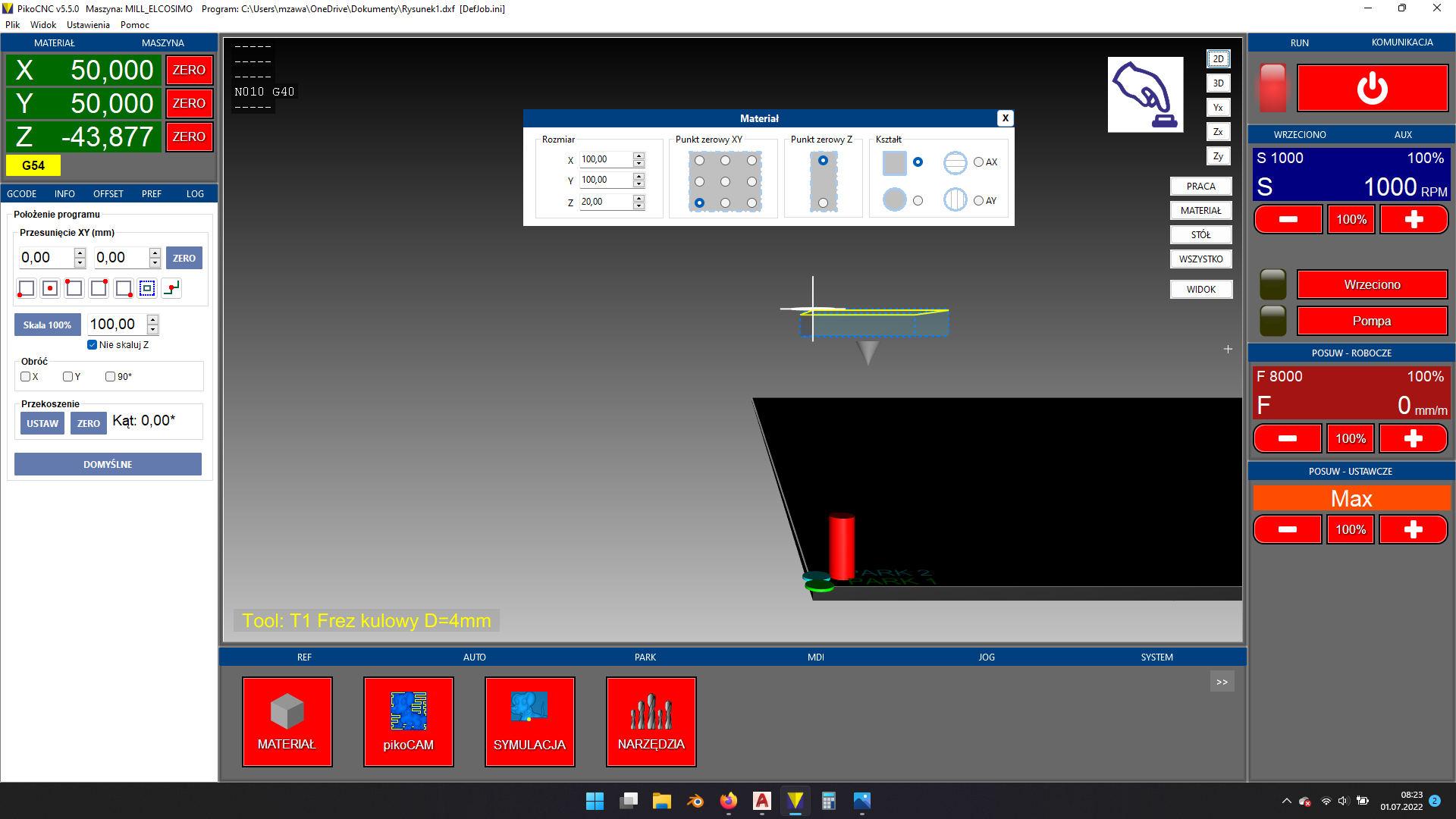Select rectangular block shape icon
Image resolution: width=1456 pixels, height=819 pixels.
point(894,162)
